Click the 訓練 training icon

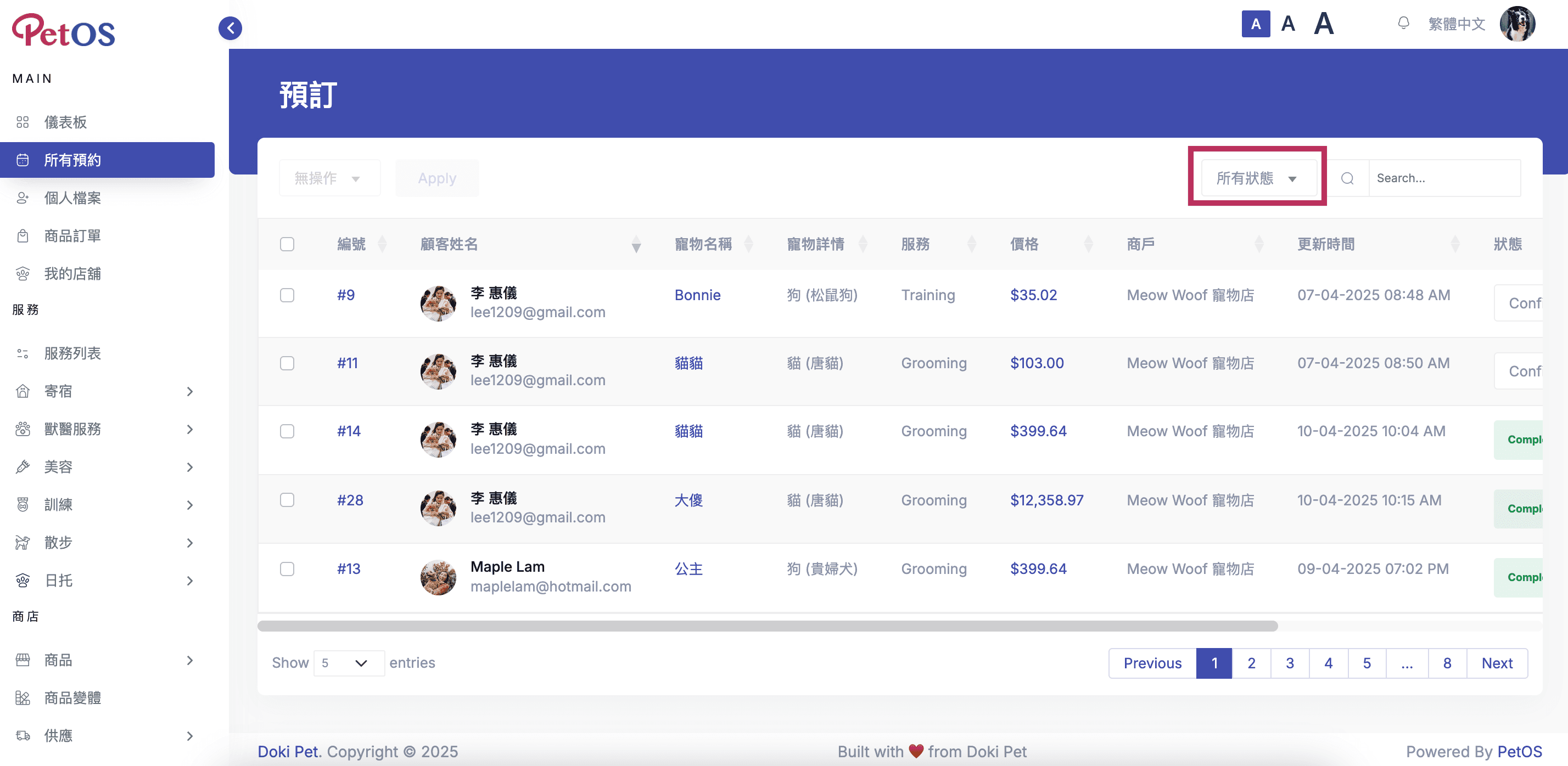pyautogui.click(x=23, y=504)
